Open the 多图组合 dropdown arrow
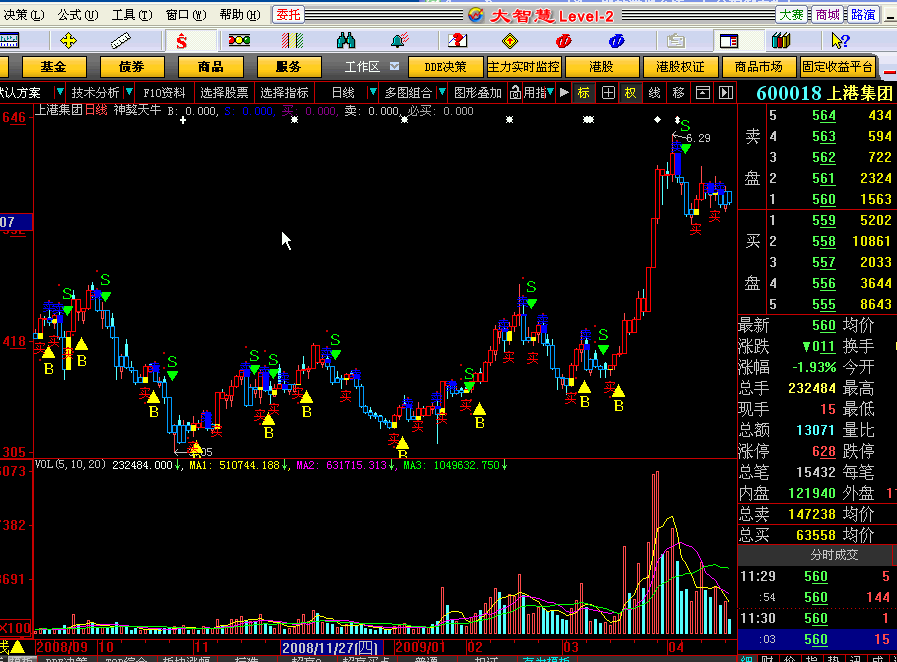 [x=442, y=92]
